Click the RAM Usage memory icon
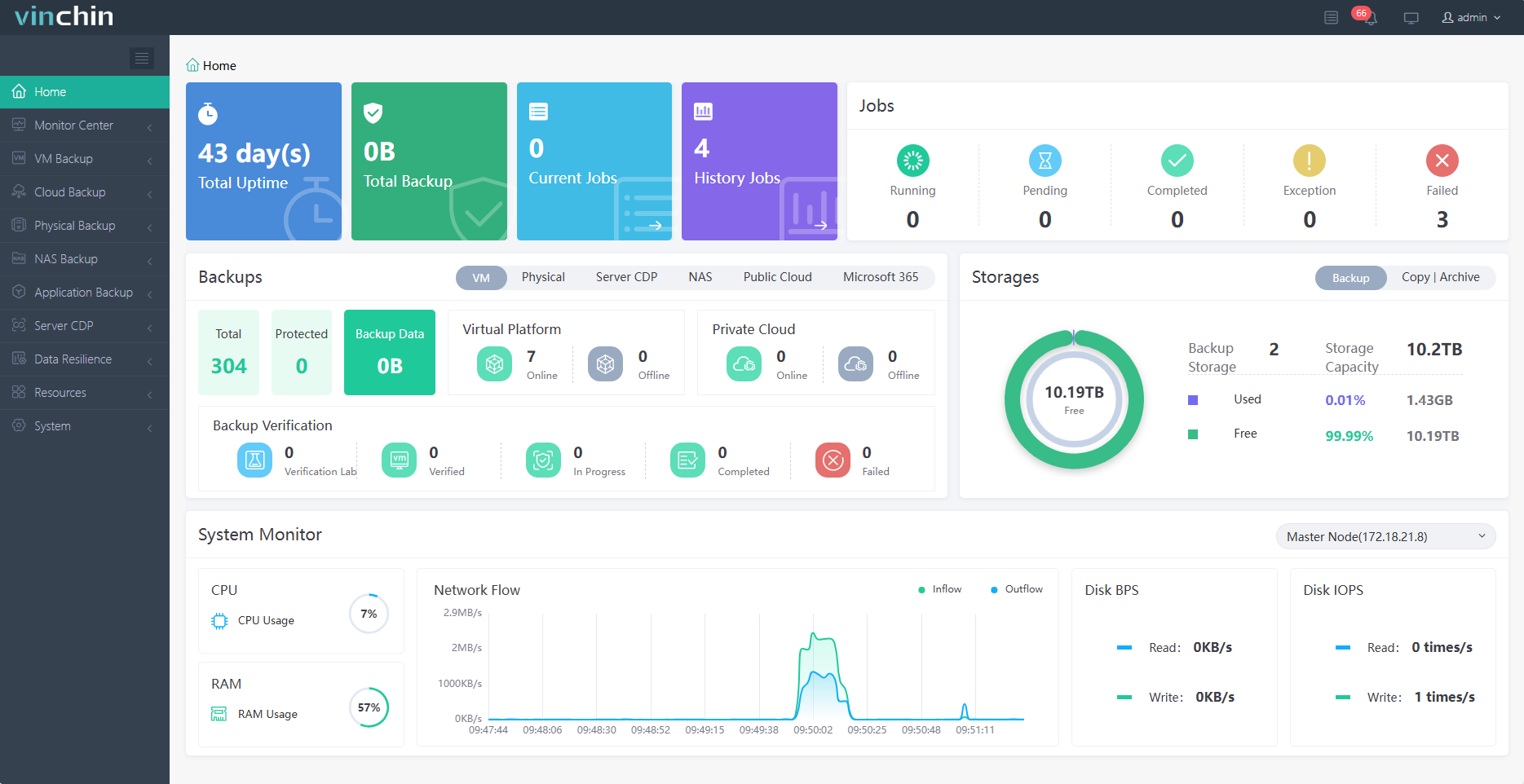 coord(219,715)
